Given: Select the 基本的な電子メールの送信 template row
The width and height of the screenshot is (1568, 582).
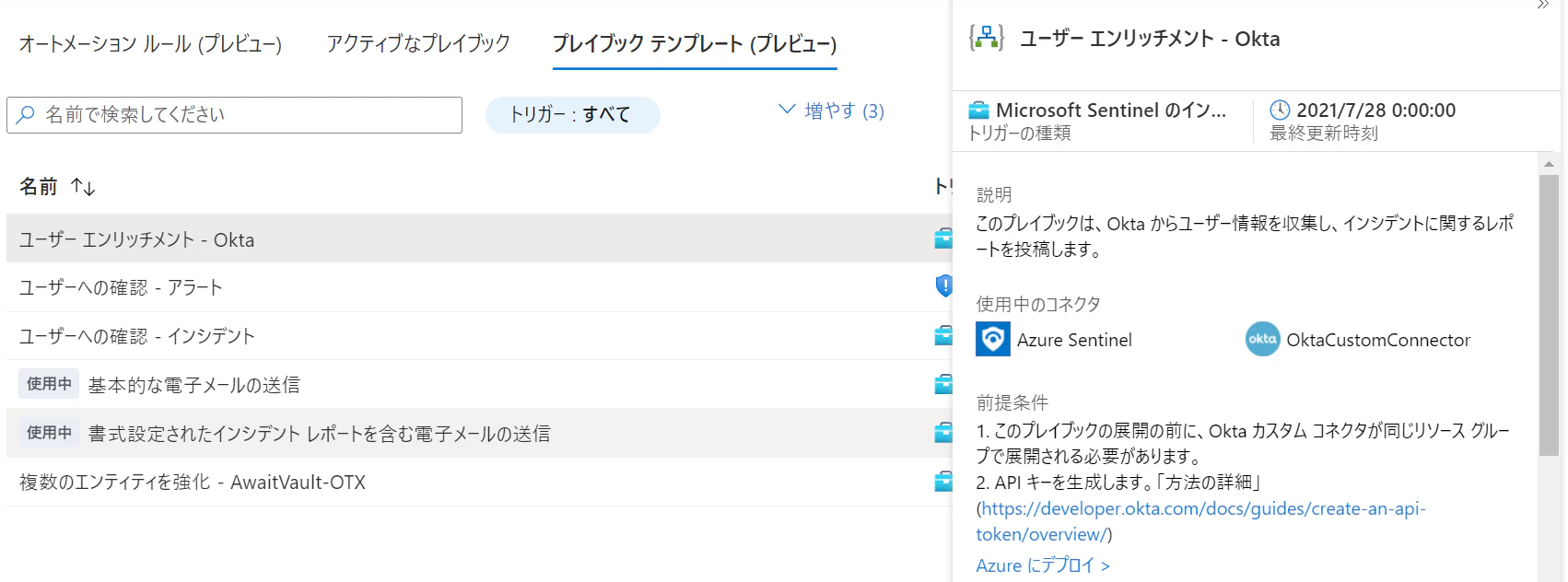Looking at the screenshot, I should click(x=479, y=384).
